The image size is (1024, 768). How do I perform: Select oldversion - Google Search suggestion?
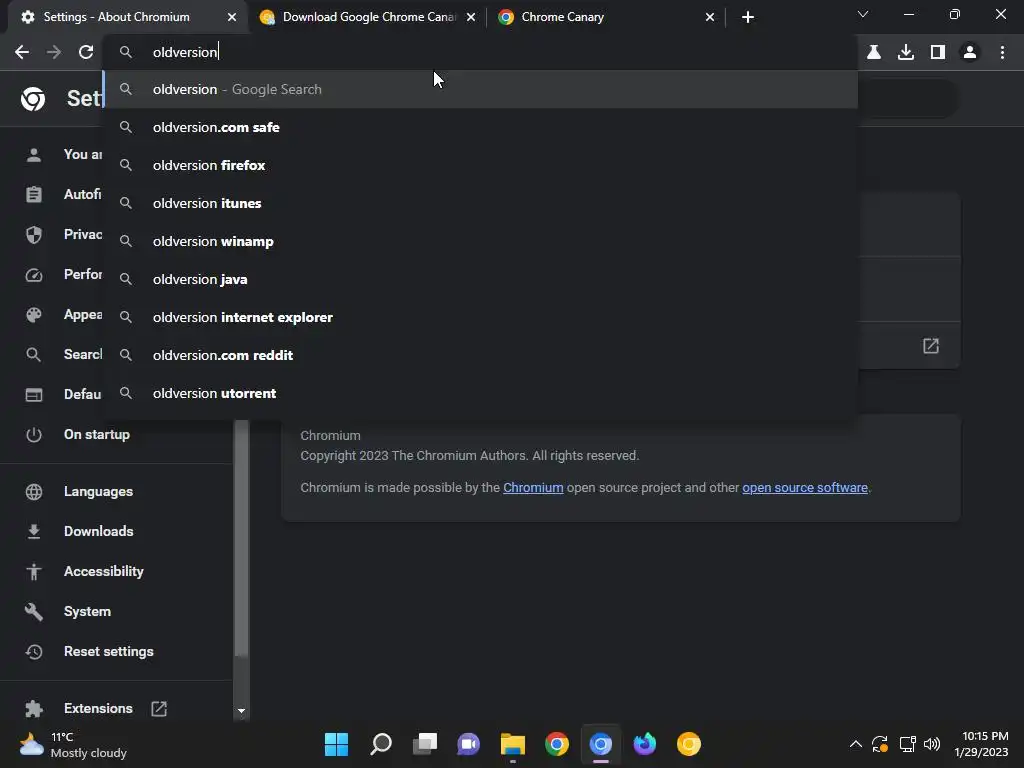[480, 89]
